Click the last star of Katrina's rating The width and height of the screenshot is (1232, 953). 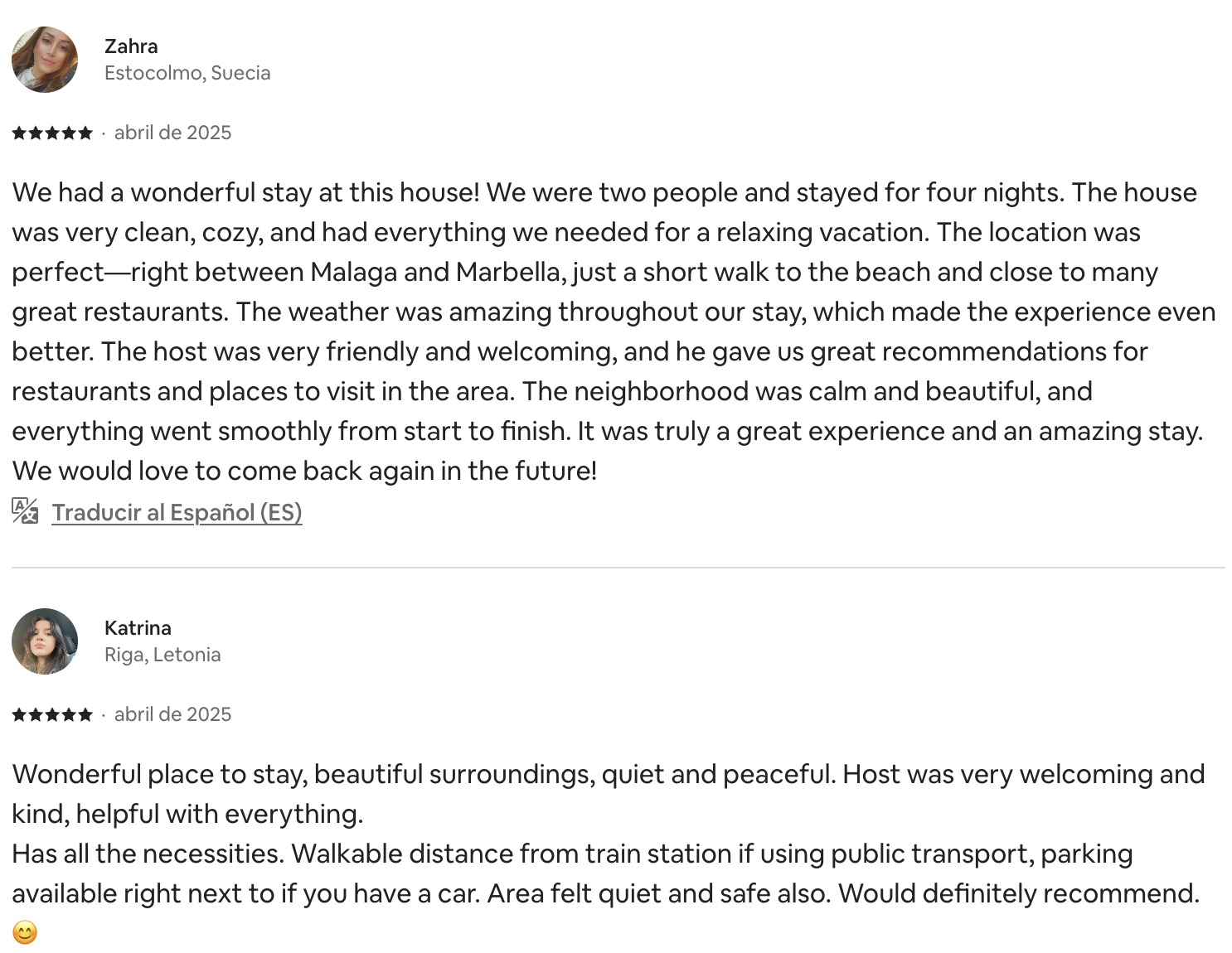tap(85, 715)
